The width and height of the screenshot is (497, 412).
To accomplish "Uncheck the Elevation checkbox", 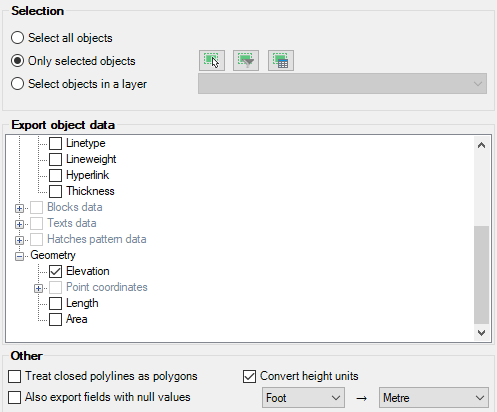I will (x=55, y=271).
